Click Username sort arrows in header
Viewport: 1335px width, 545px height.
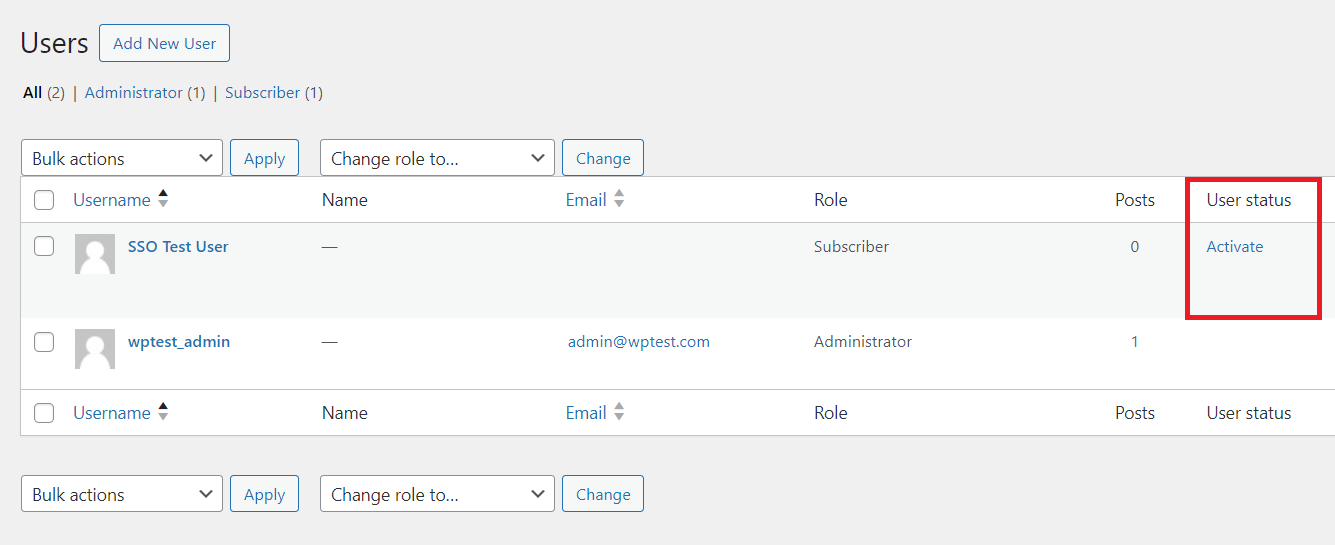pyautogui.click(x=163, y=200)
